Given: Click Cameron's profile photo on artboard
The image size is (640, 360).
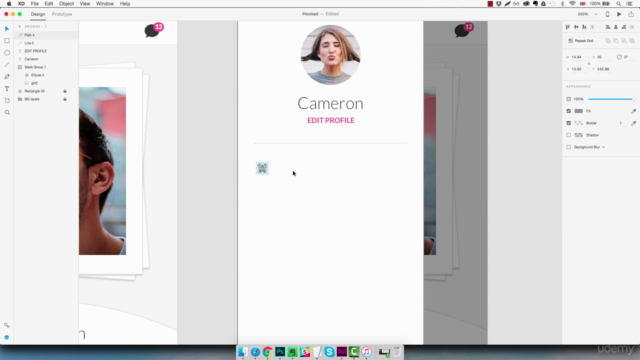Looking at the screenshot, I should pyautogui.click(x=331, y=55).
